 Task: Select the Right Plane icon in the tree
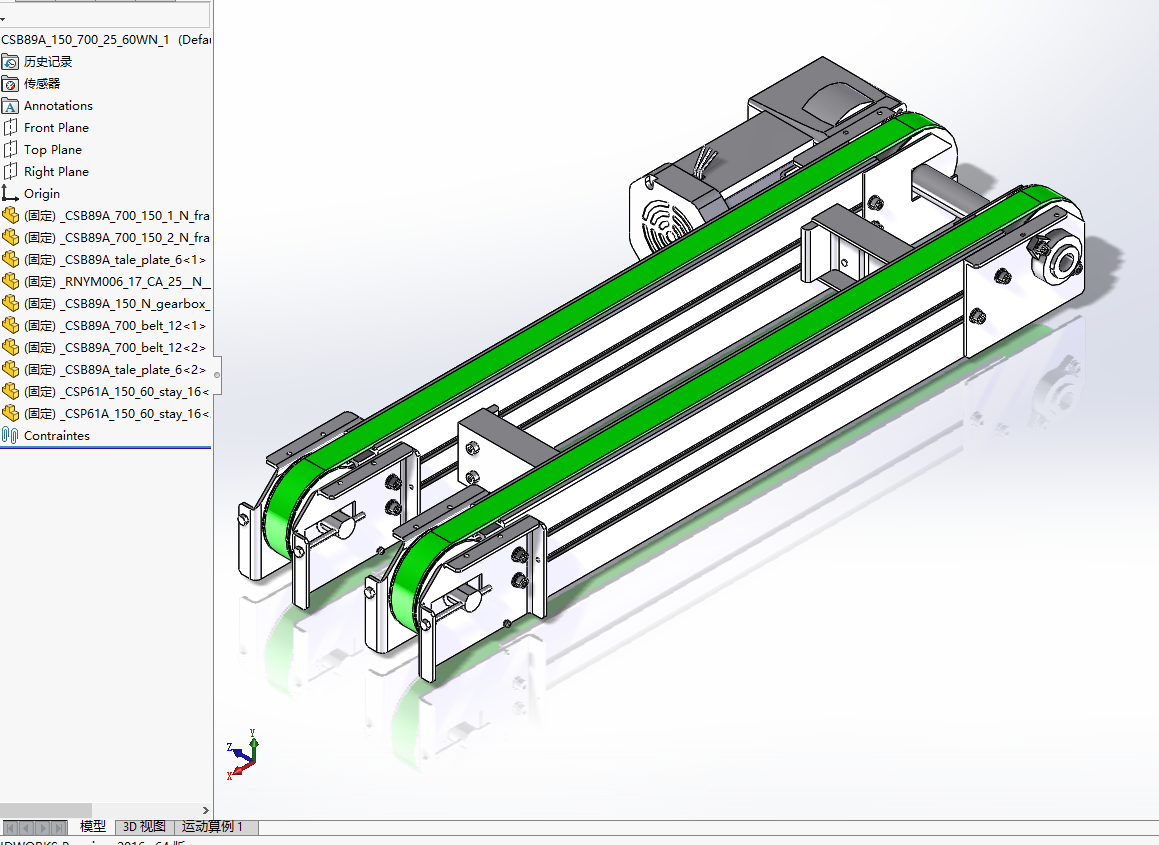click(10, 172)
